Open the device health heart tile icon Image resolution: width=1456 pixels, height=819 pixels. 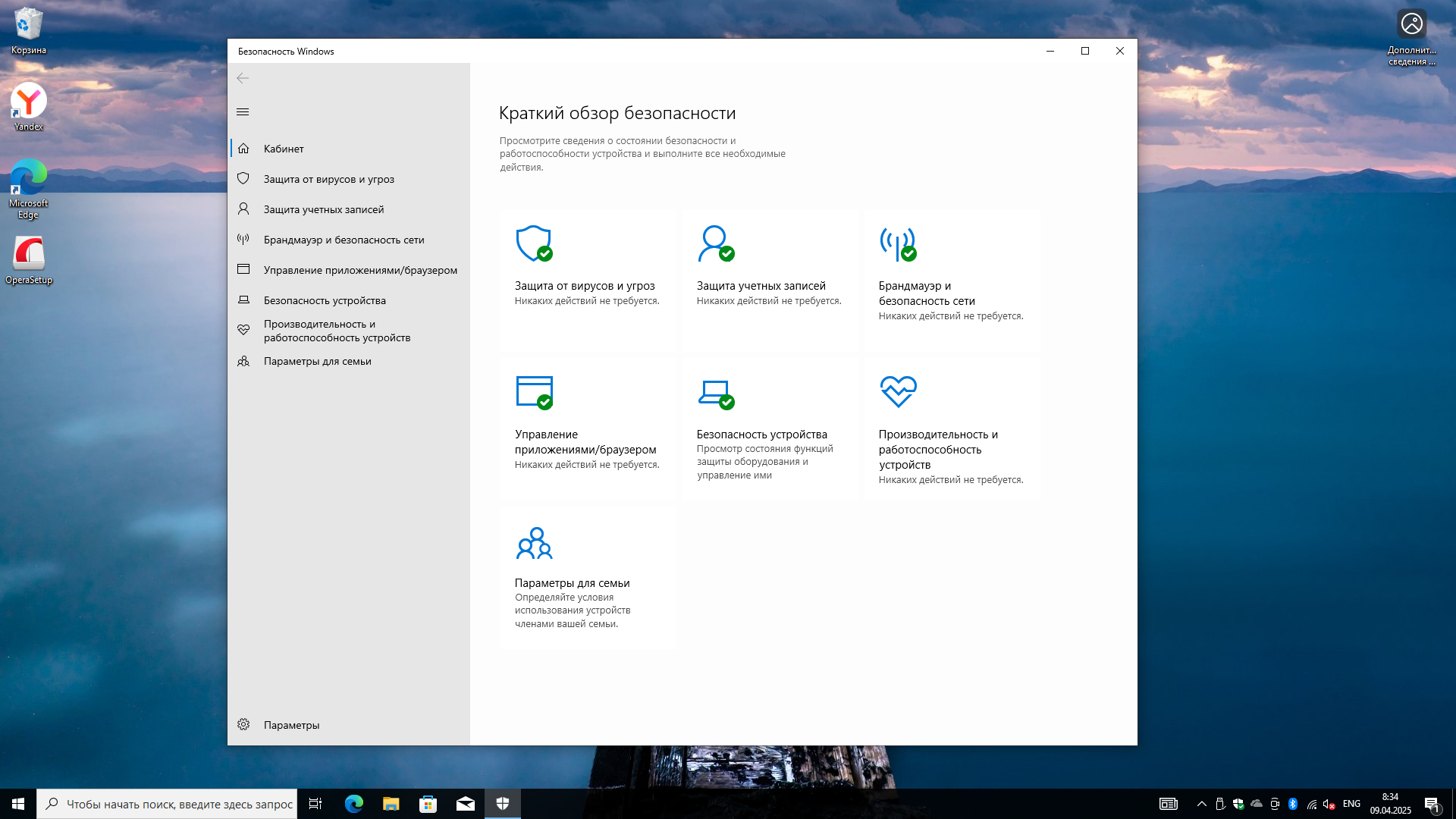point(898,392)
